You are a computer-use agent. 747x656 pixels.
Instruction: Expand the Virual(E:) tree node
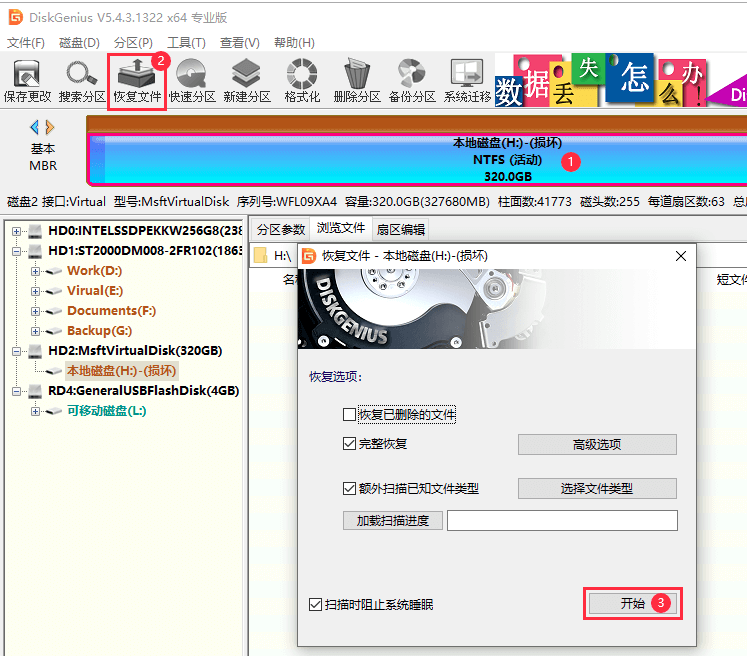[36, 292]
